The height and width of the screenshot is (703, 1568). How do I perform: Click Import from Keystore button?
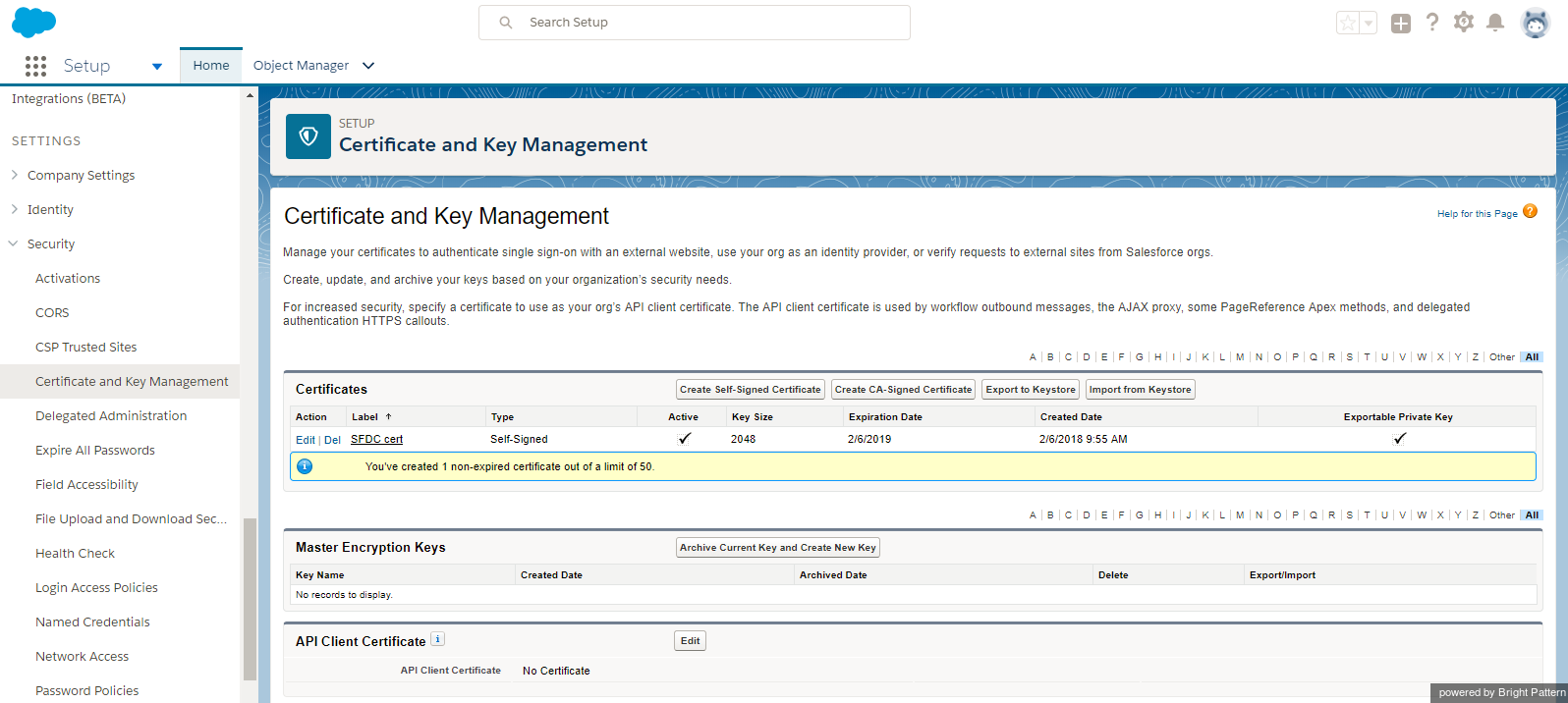1140,390
